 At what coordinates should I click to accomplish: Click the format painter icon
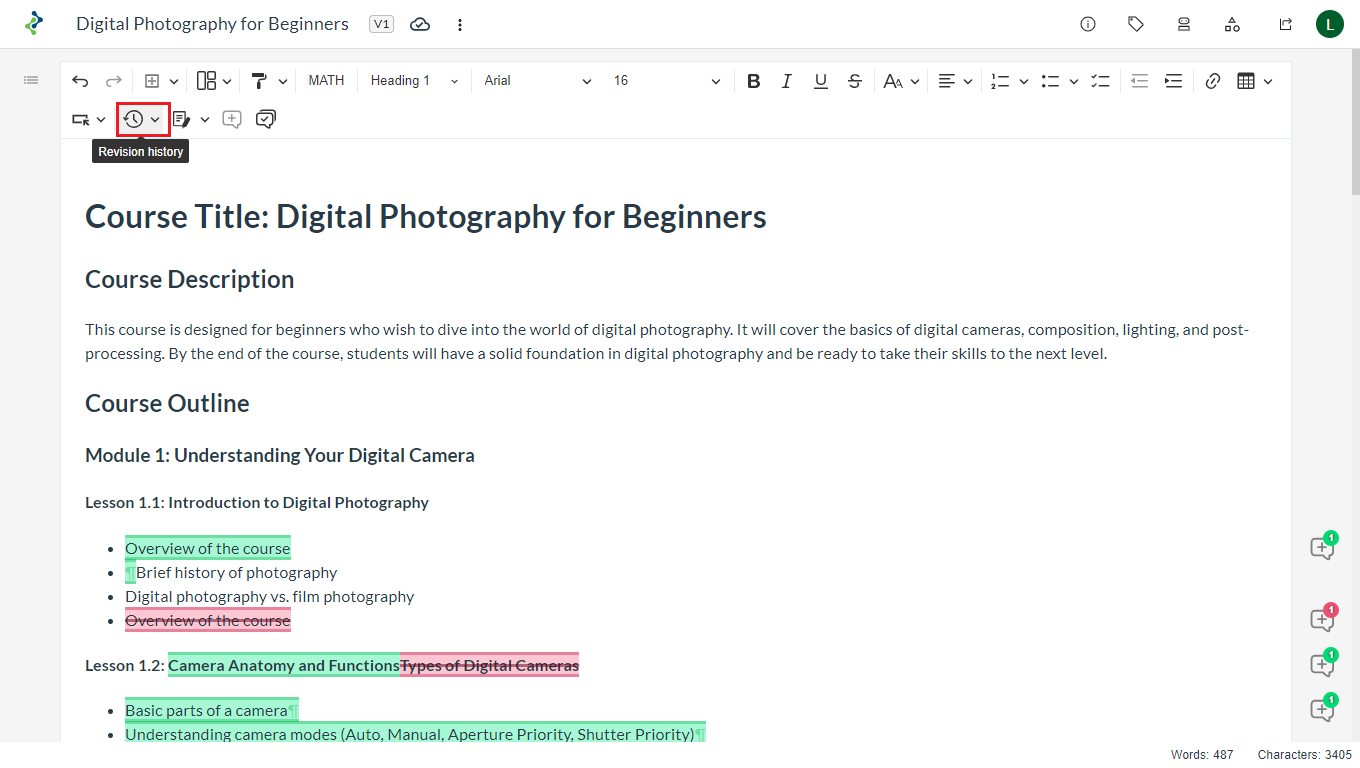259,81
